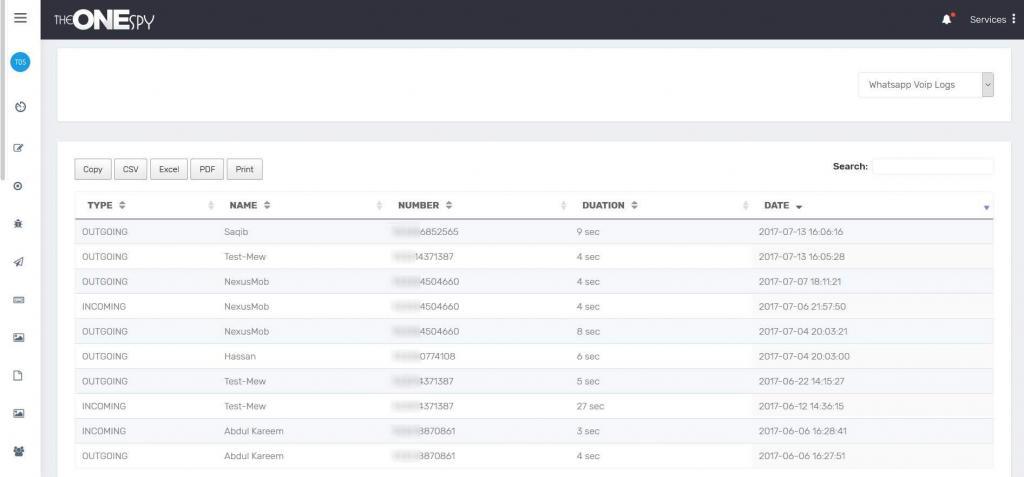The height and width of the screenshot is (477, 1024).
Task: Click the users group icon in sidebar
Action: pyautogui.click(x=19, y=451)
